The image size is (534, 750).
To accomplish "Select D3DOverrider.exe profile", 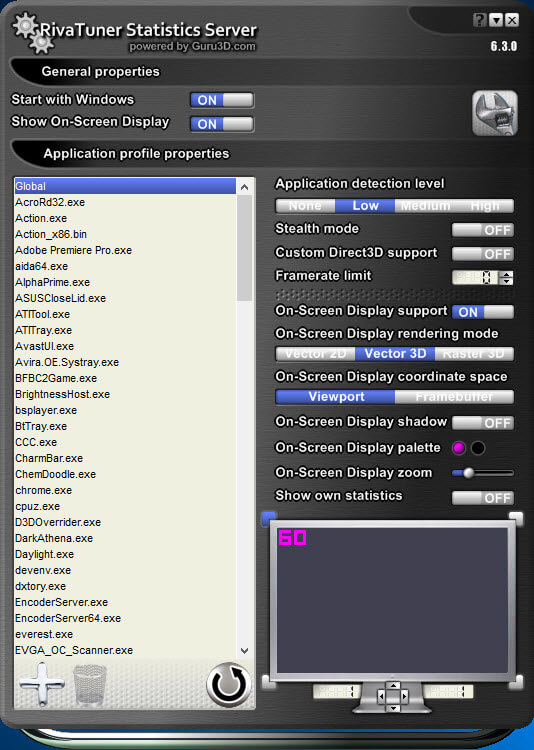I will pos(125,522).
